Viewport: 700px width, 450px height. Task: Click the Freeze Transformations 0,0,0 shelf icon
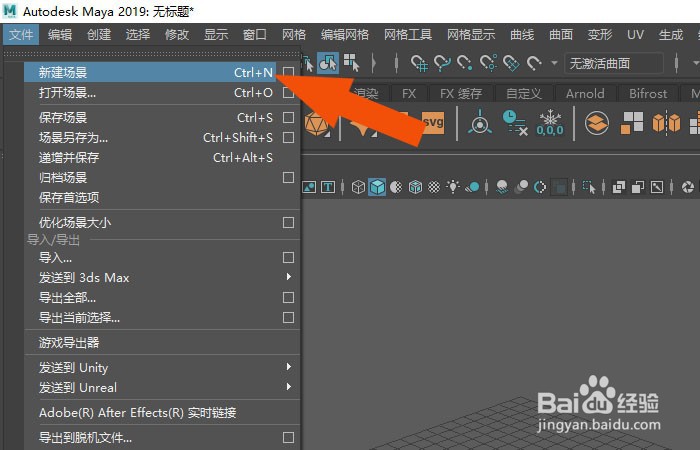point(550,122)
